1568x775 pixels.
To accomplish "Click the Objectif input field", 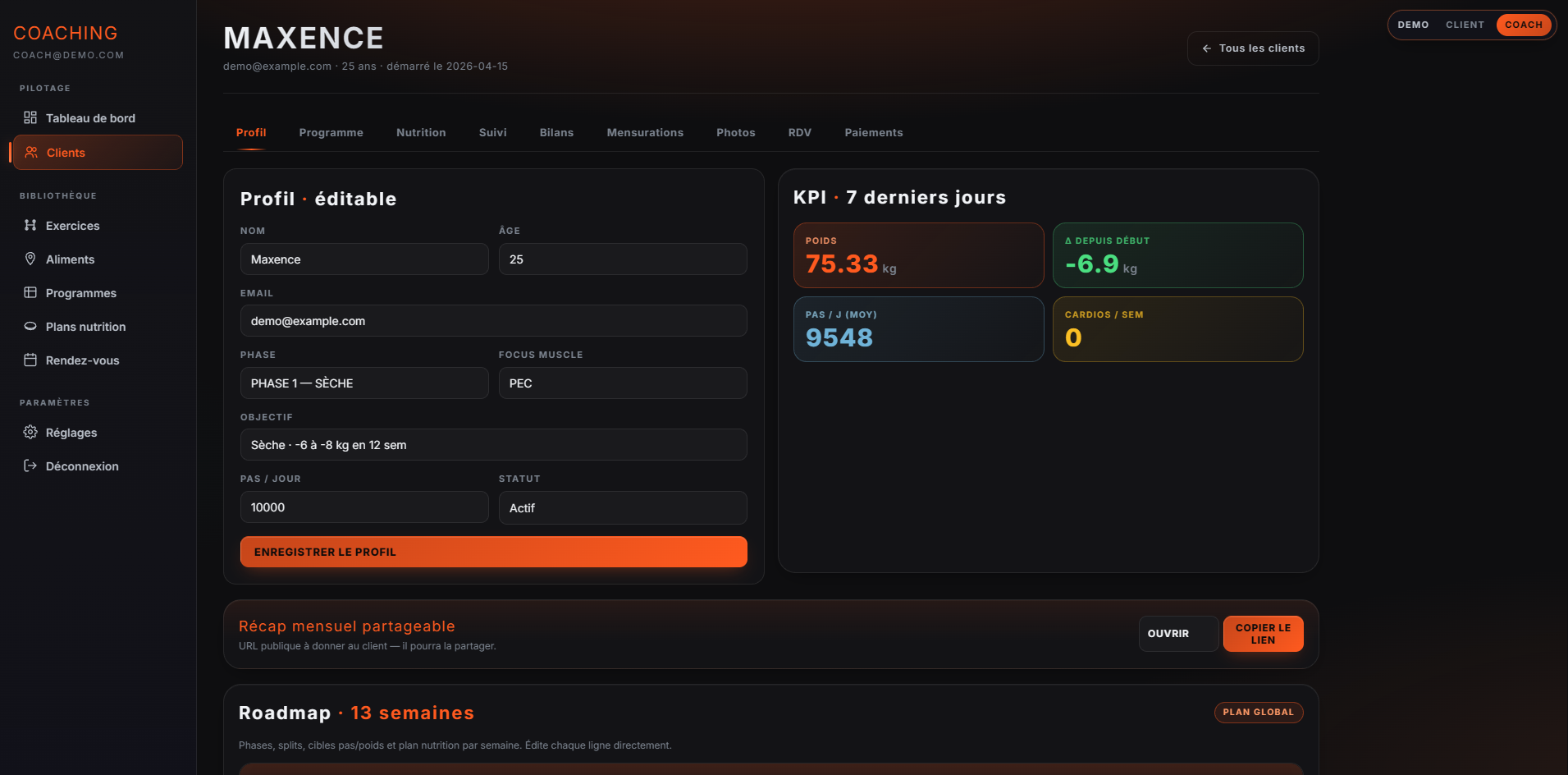I will tap(494, 445).
